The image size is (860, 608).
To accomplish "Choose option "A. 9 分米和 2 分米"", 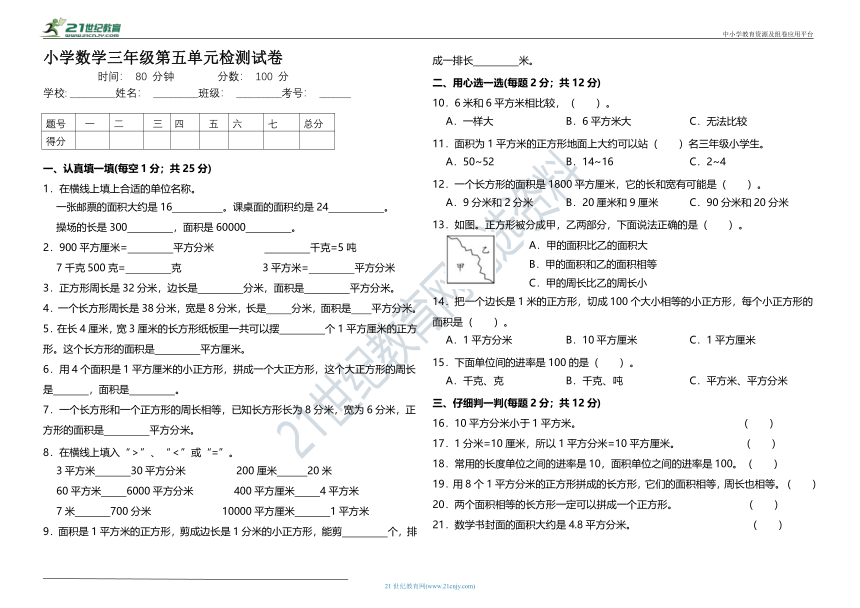I will point(490,202).
